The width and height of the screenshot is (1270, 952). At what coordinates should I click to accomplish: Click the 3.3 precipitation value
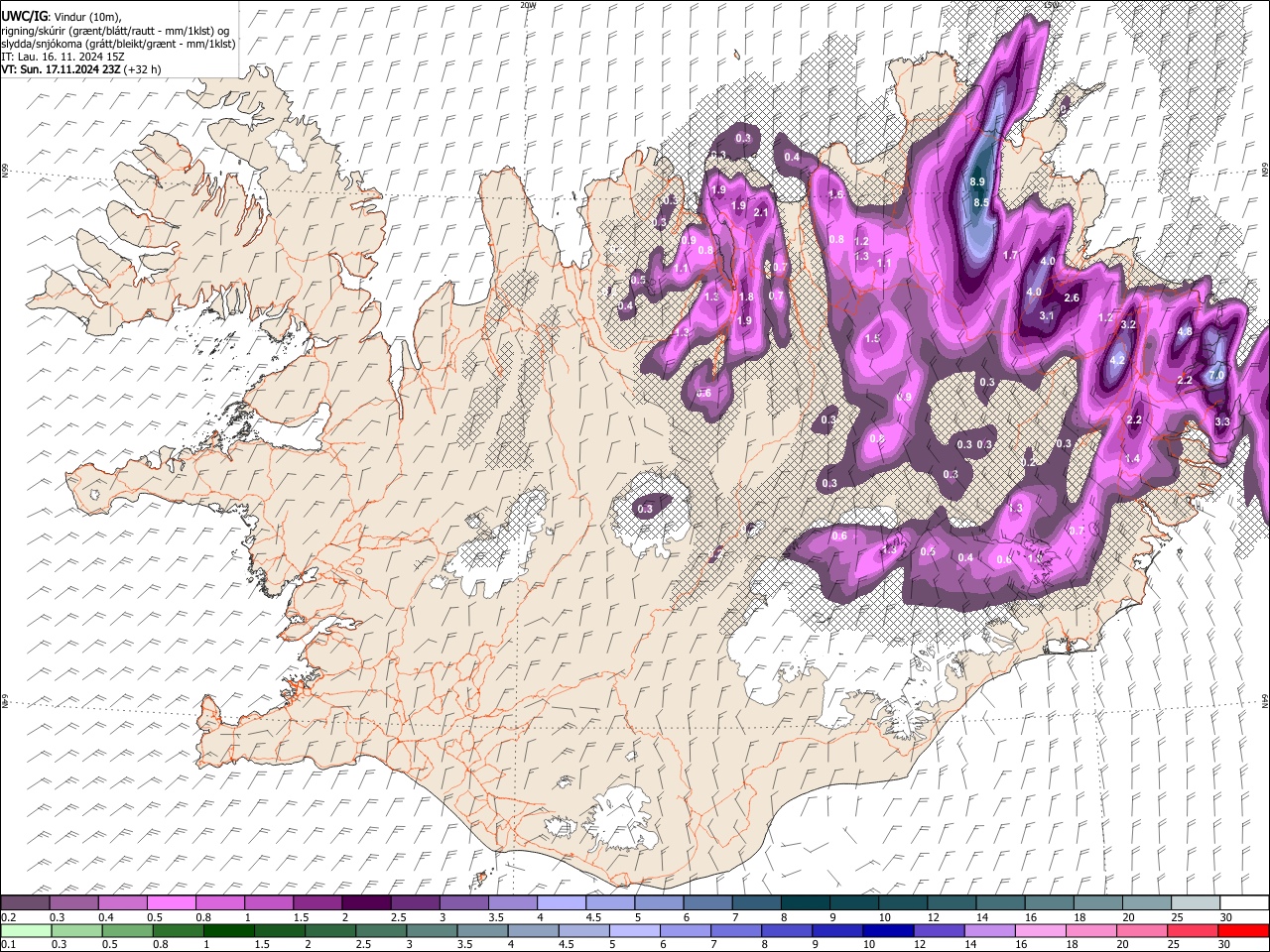point(1222,421)
